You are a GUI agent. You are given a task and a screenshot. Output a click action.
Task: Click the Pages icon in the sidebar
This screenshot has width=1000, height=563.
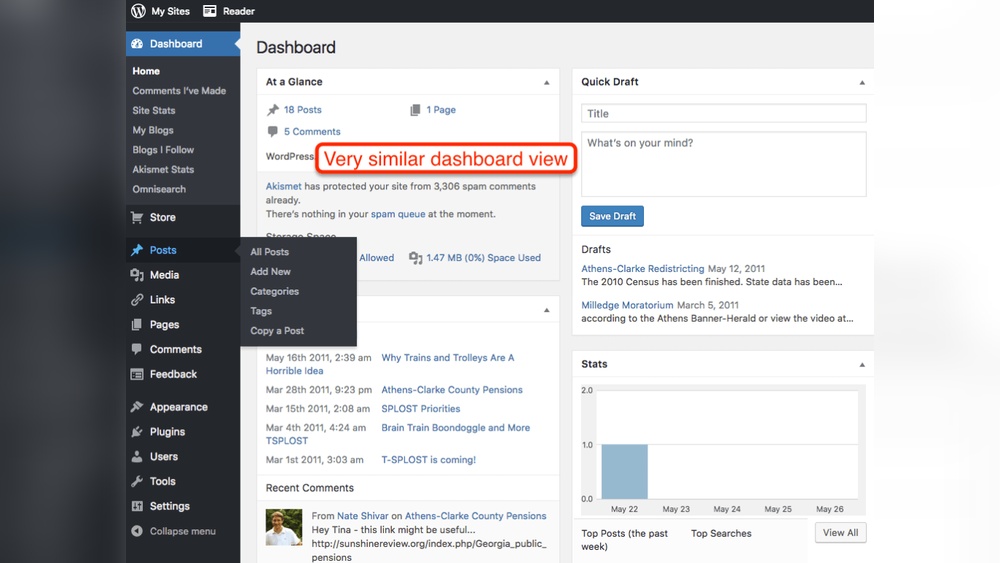(x=137, y=325)
